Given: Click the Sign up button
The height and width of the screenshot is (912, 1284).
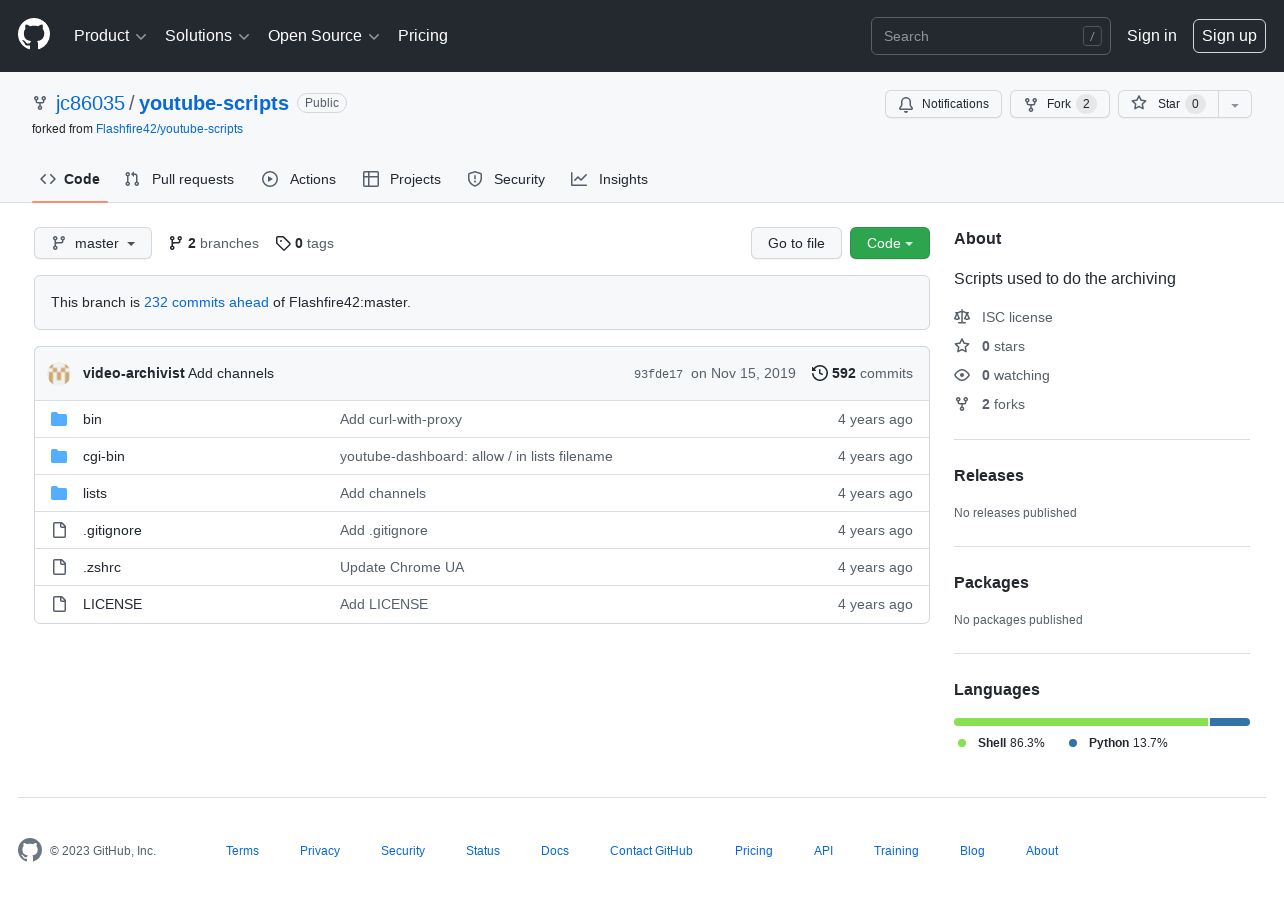Looking at the screenshot, I should point(1229,36).
